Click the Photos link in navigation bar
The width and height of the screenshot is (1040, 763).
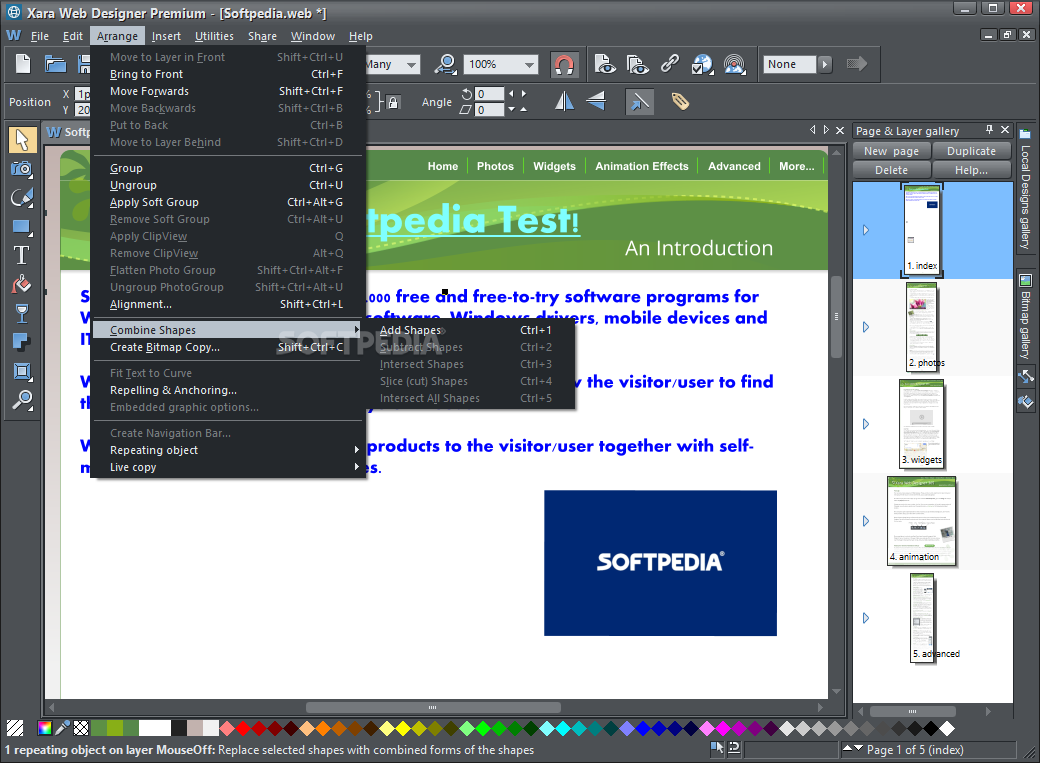(x=495, y=167)
